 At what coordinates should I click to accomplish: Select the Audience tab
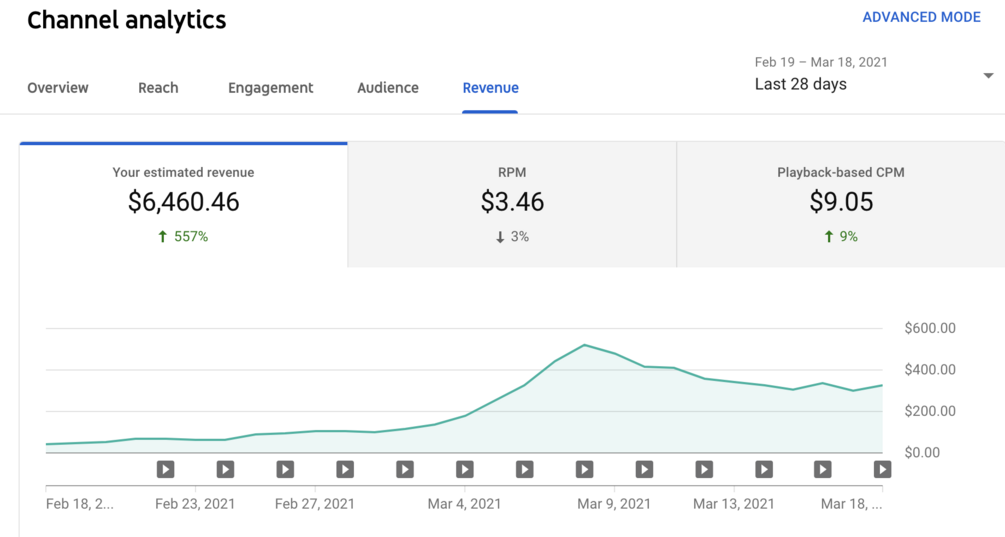coord(388,88)
